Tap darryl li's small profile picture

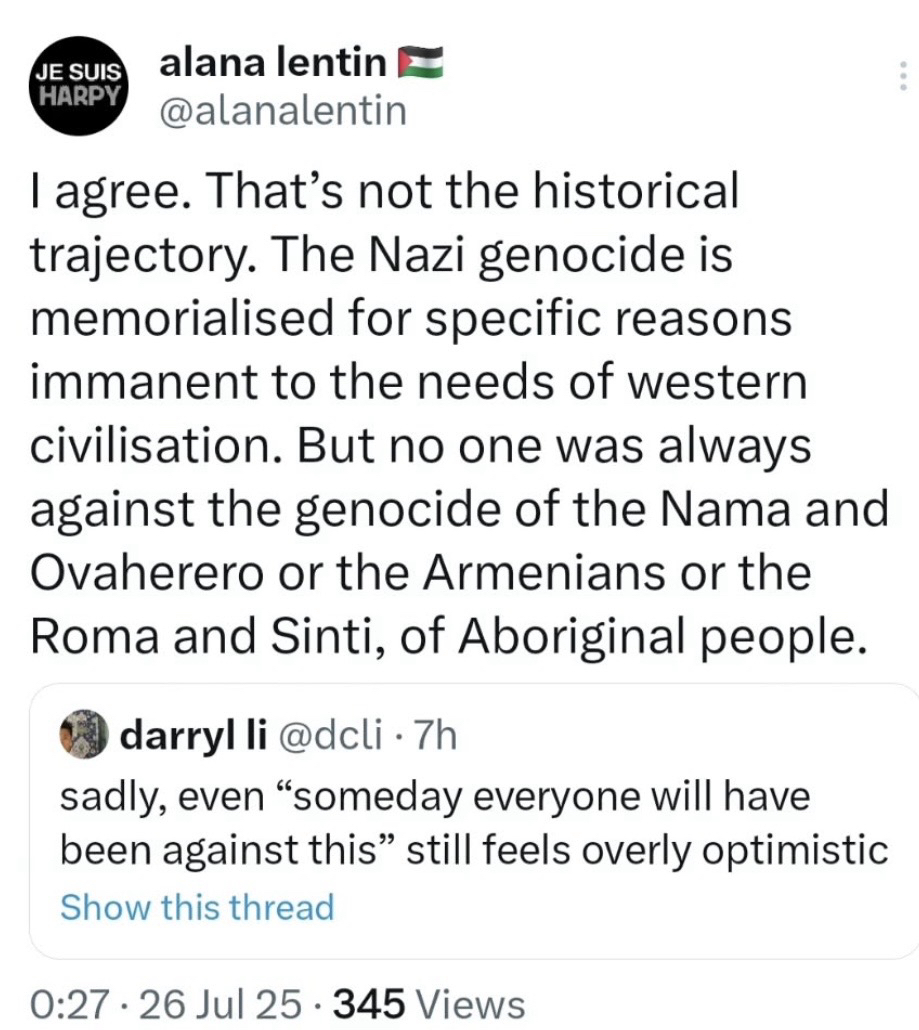point(85,735)
